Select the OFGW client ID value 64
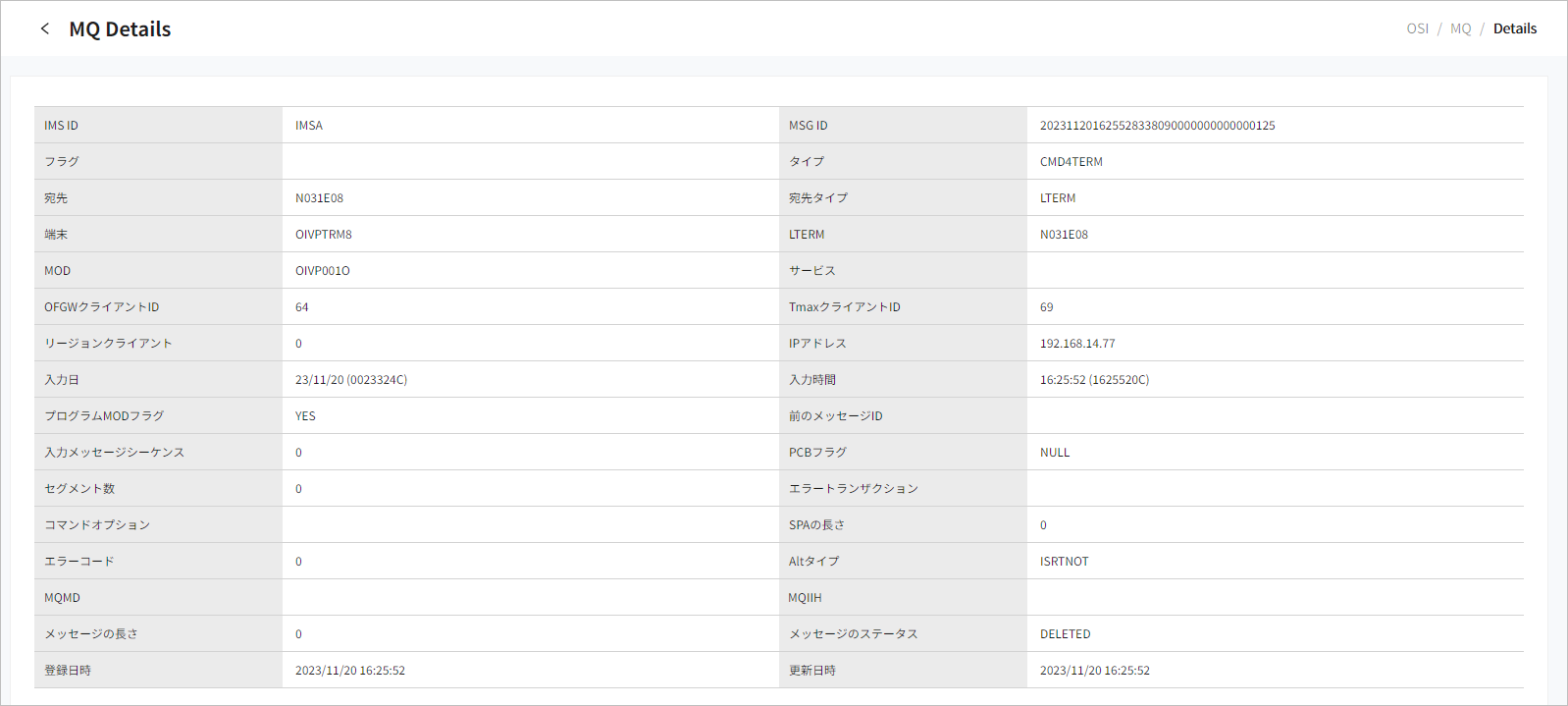Viewport: 1568px width, 706px height. point(302,307)
